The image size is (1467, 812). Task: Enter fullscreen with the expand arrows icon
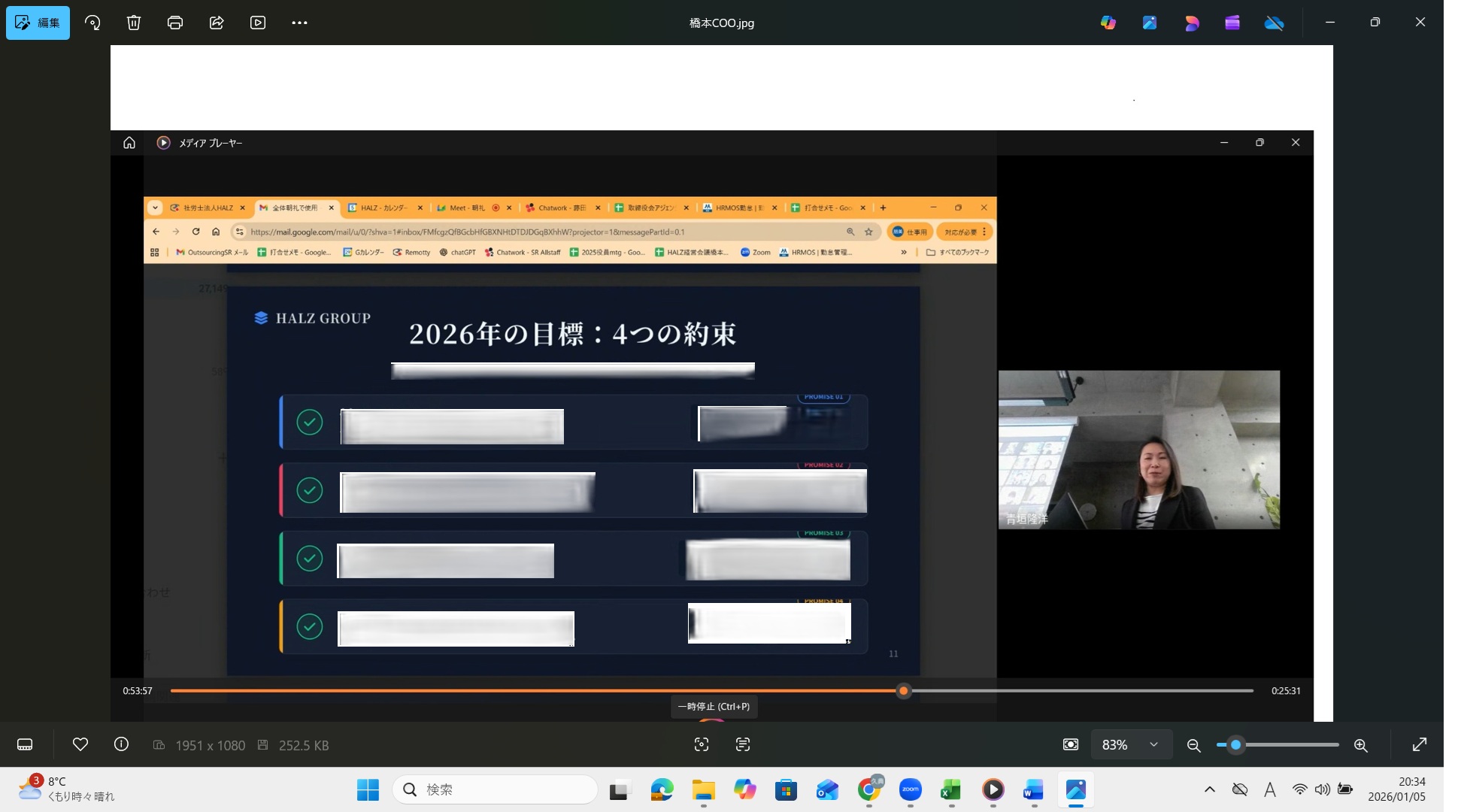(1419, 744)
